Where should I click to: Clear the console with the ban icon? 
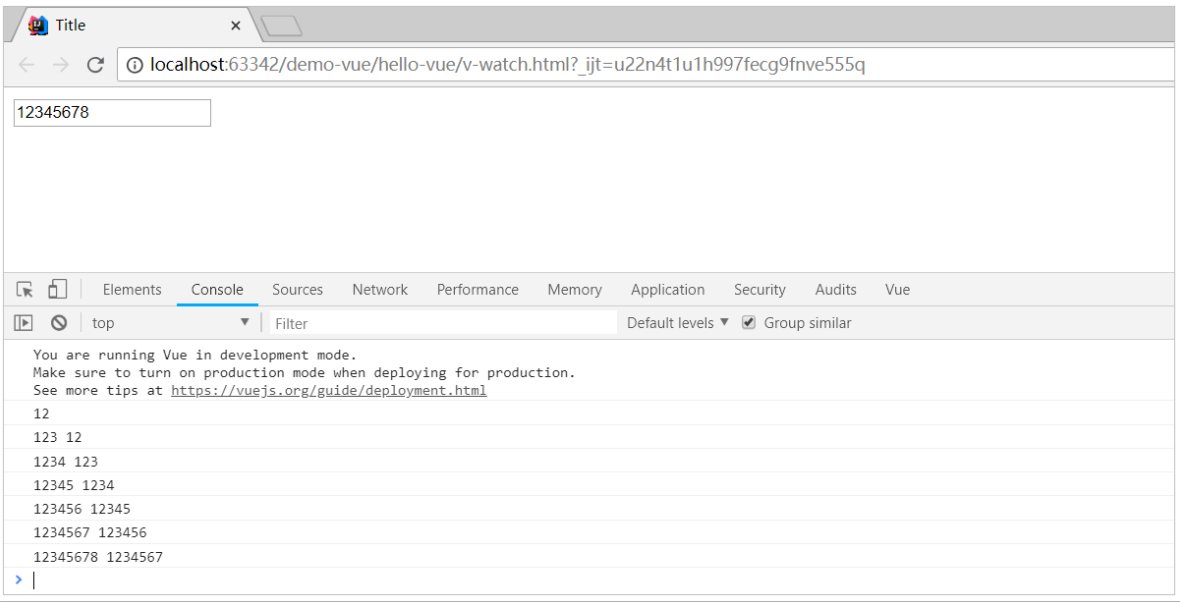(x=59, y=323)
